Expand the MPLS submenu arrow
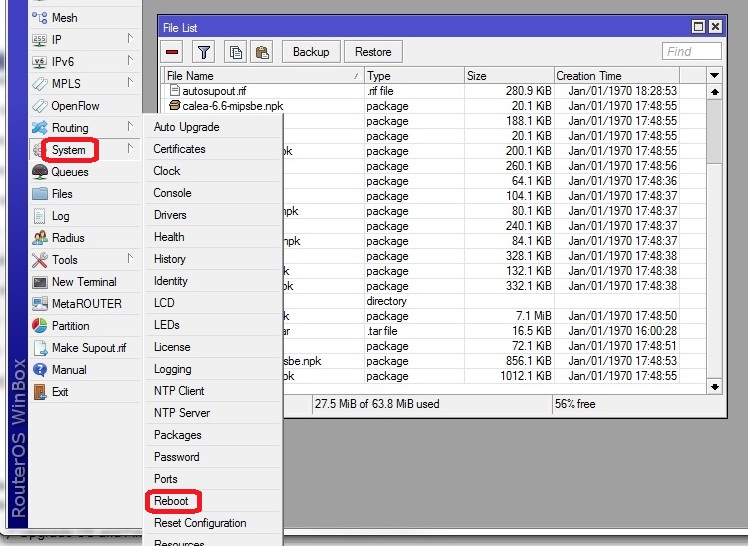 (x=130, y=83)
